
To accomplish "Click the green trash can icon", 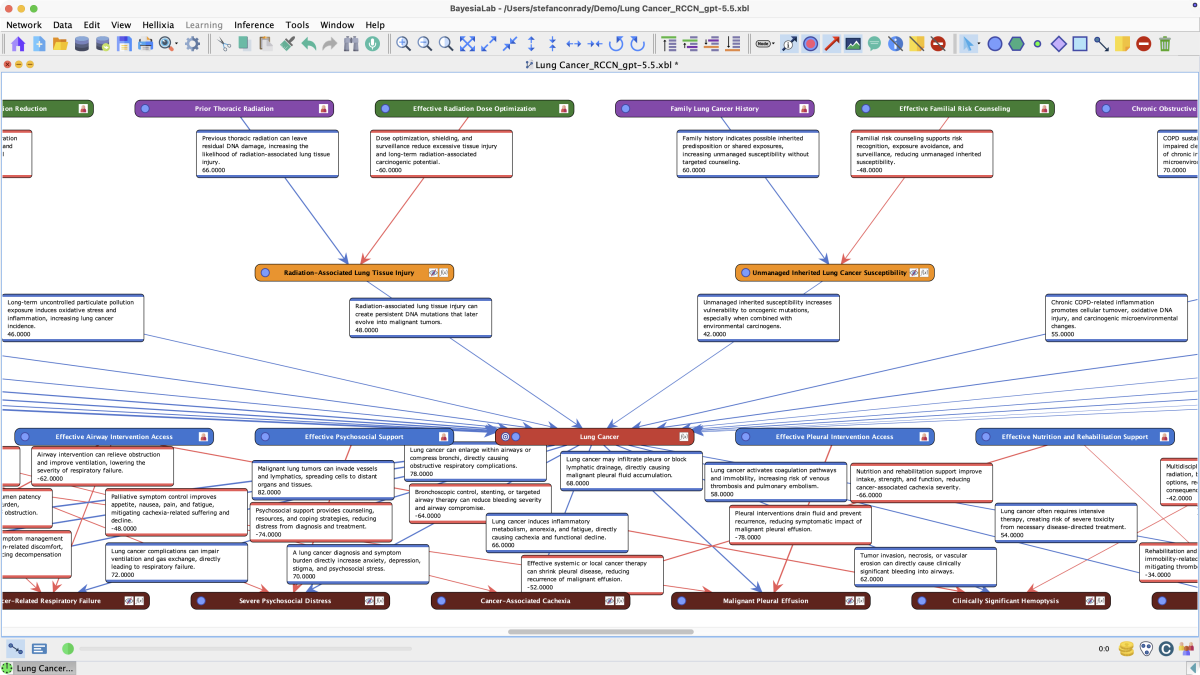I will [x=1164, y=44].
